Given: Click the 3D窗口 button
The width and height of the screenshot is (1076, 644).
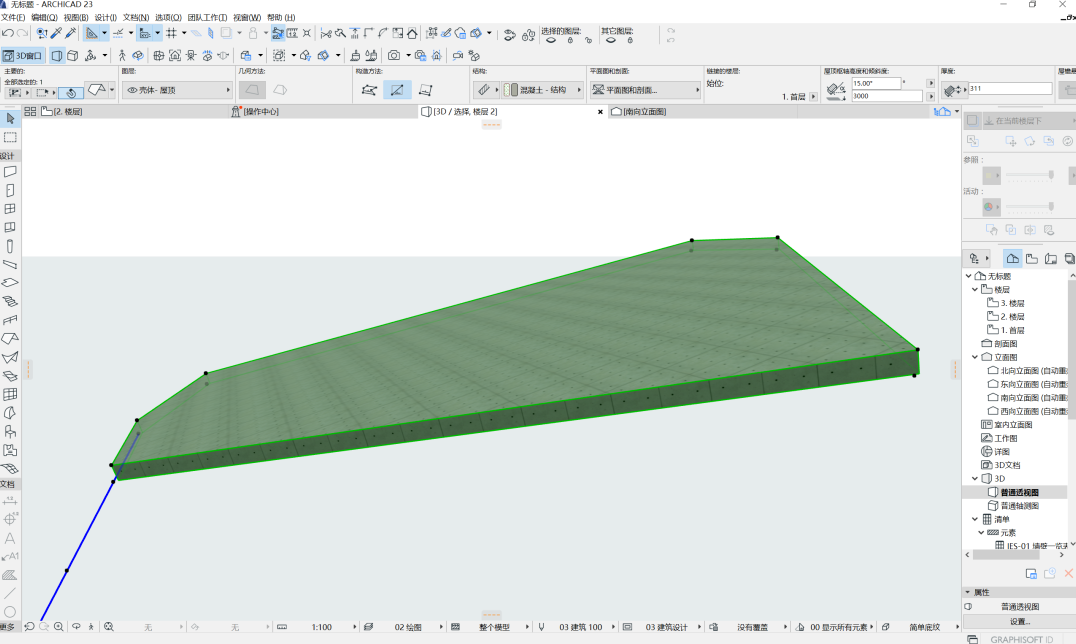Looking at the screenshot, I should 23,56.
